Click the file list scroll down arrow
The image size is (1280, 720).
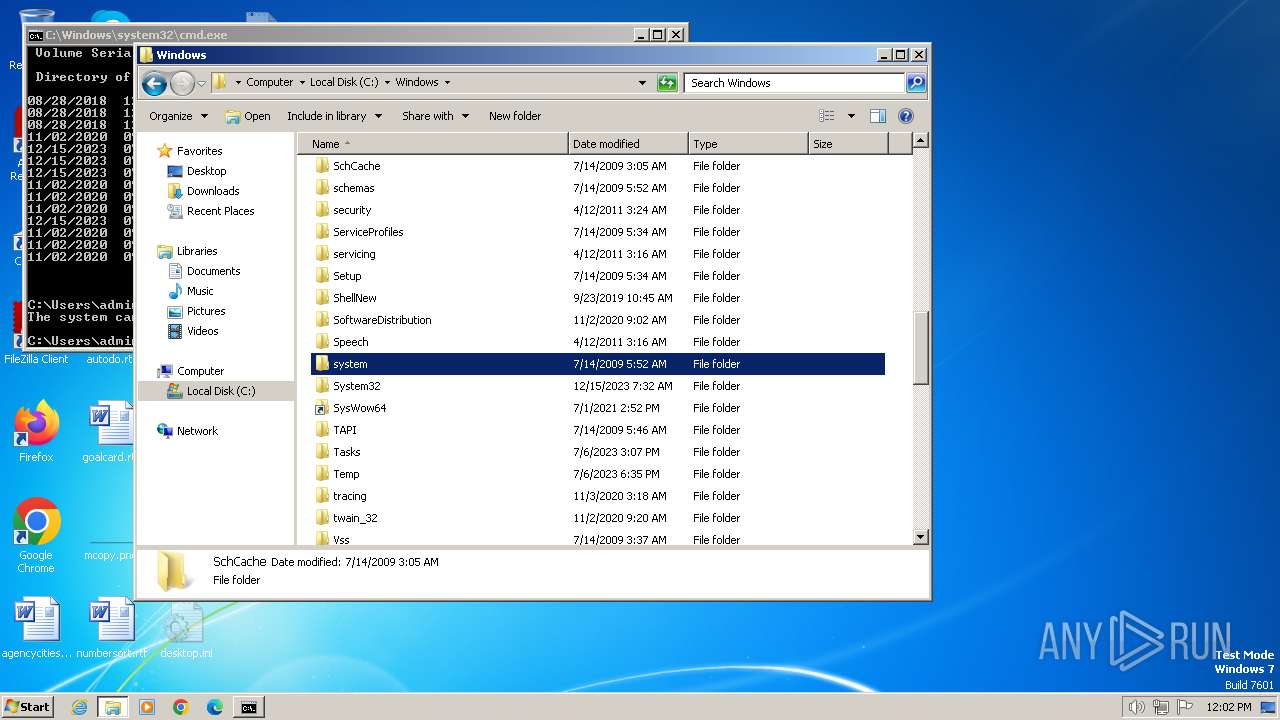click(921, 537)
